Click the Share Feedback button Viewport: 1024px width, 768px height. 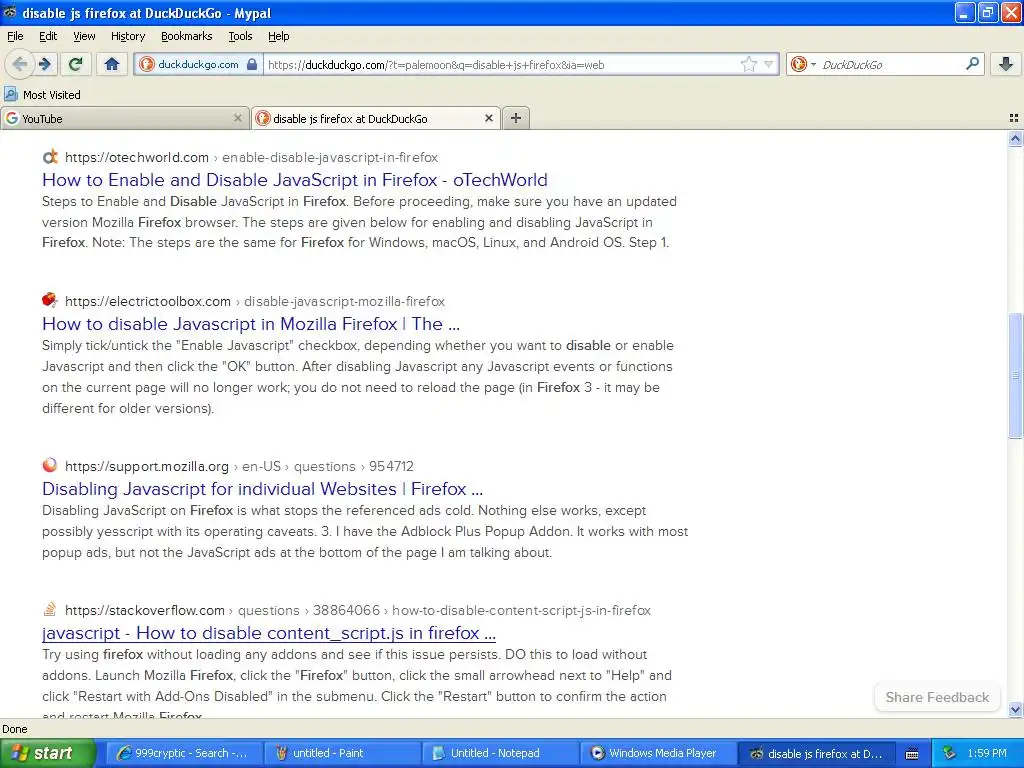click(937, 697)
